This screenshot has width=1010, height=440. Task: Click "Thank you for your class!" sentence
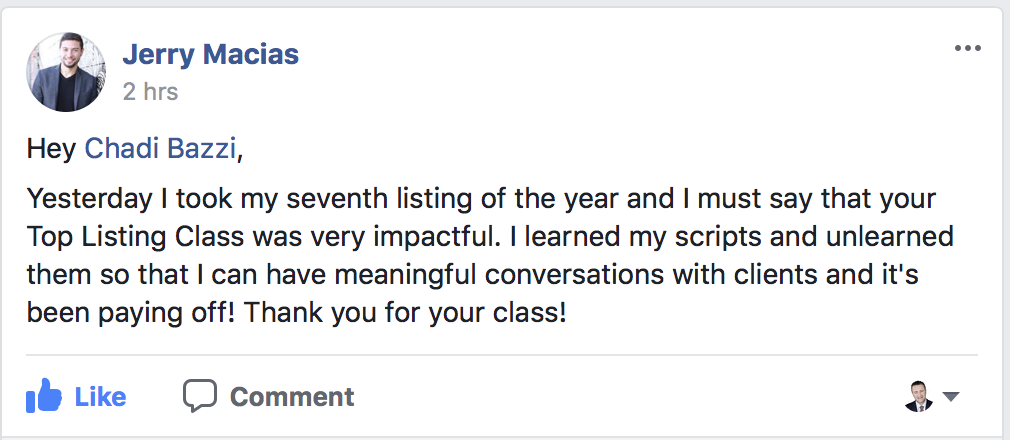pyautogui.click(x=406, y=313)
